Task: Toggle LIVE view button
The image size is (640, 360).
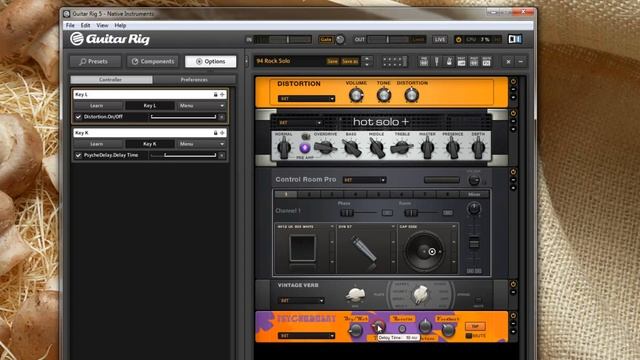Action: click(440, 40)
